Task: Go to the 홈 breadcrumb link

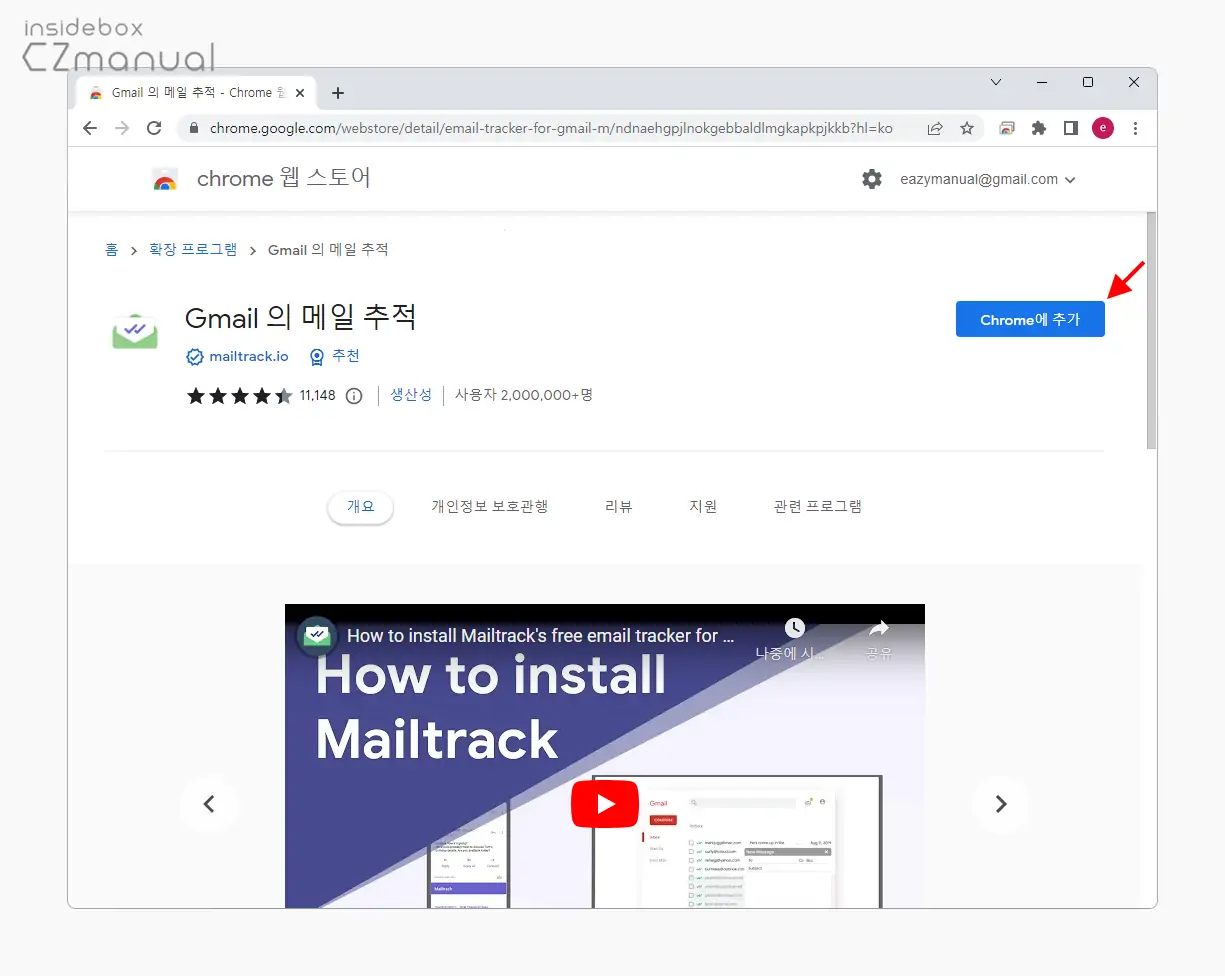Action: (111, 249)
